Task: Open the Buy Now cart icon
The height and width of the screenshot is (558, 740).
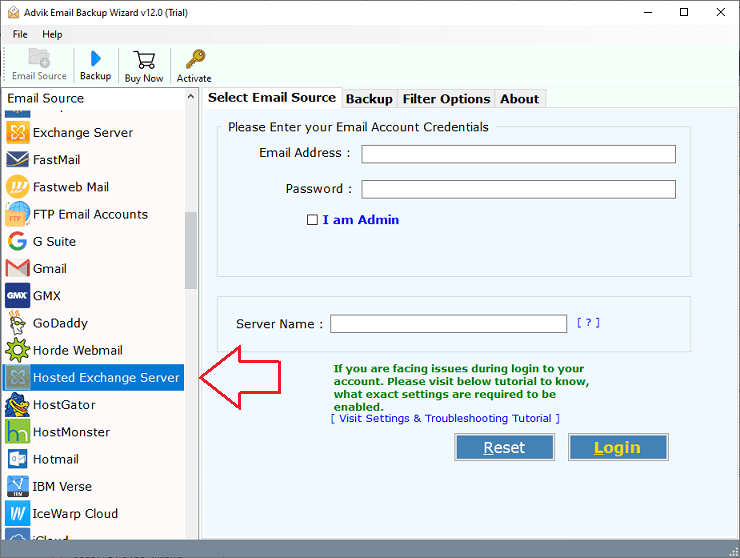Action: (x=144, y=60)
